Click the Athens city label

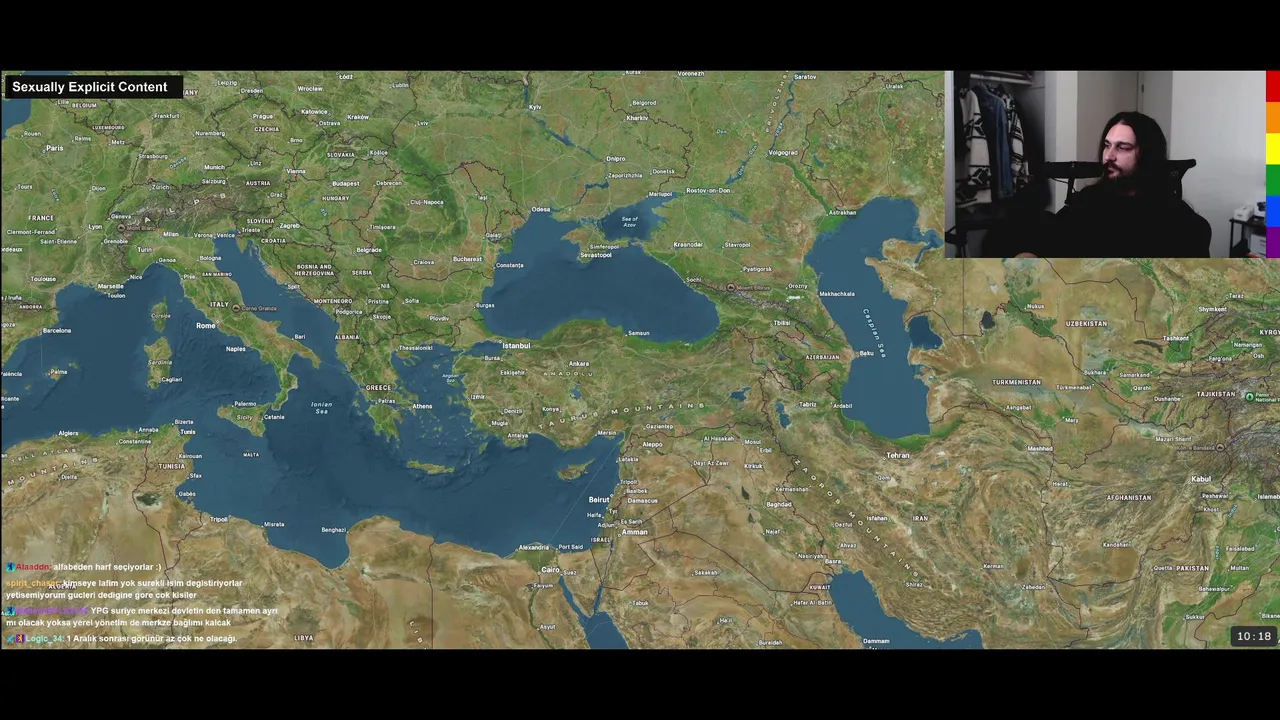[x=422, y=406]
